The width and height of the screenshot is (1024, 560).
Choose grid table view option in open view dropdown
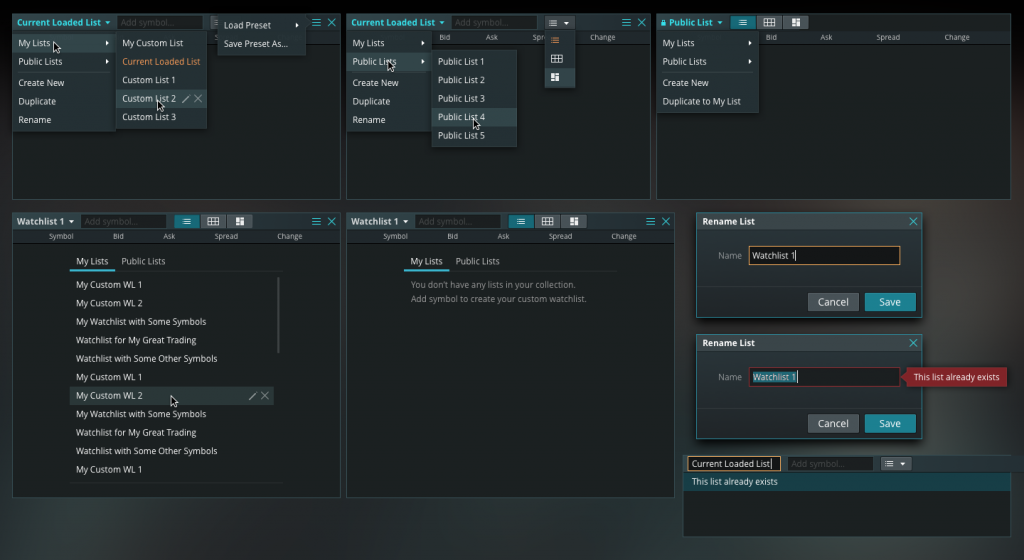pos(556,59)
